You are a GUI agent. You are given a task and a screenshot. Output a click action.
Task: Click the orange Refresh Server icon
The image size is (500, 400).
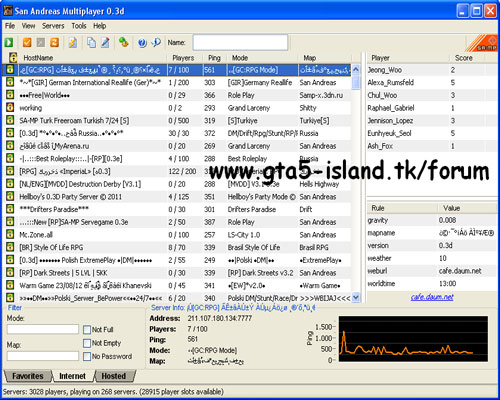click(x=54, y=42)
